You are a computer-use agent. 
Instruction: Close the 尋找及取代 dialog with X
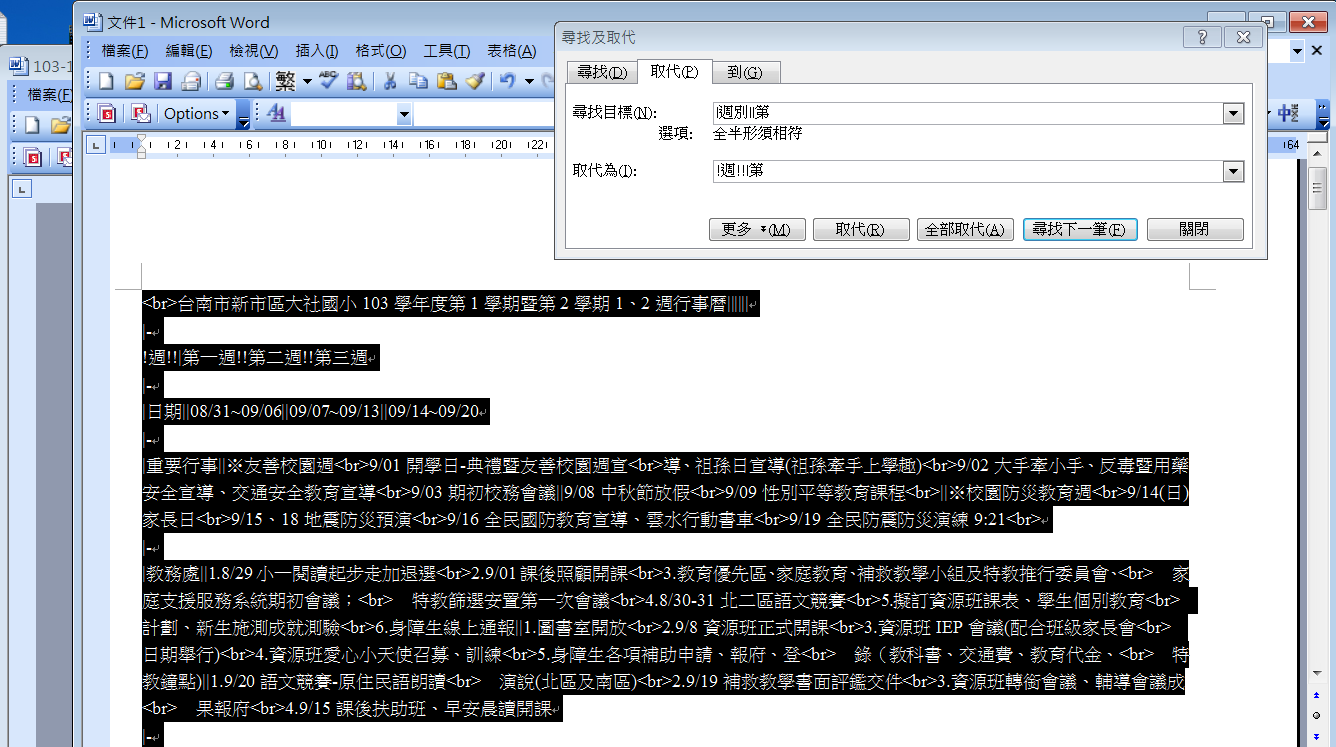point(1243,37)
